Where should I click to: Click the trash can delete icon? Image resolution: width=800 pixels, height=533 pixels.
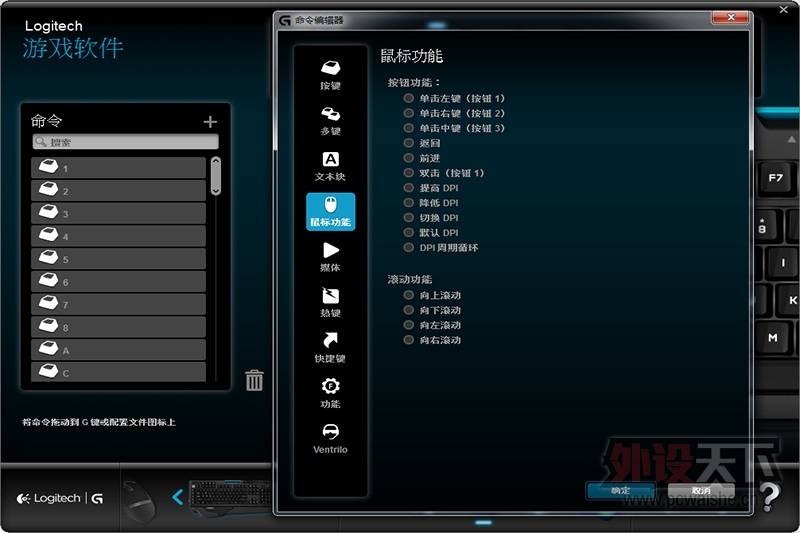pos(255,380)
